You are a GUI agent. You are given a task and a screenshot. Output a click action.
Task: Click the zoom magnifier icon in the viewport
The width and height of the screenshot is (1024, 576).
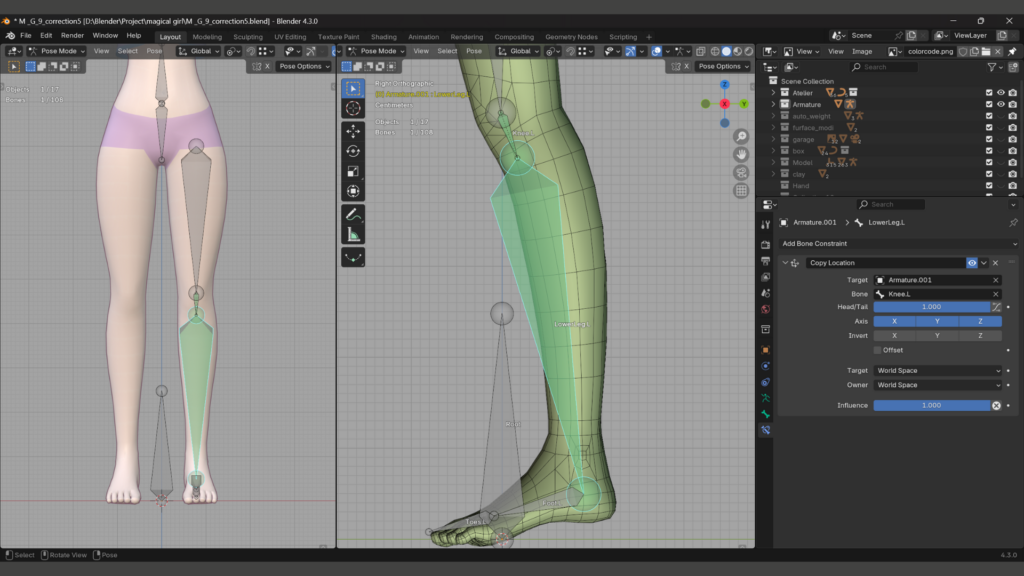click(741, 136)
